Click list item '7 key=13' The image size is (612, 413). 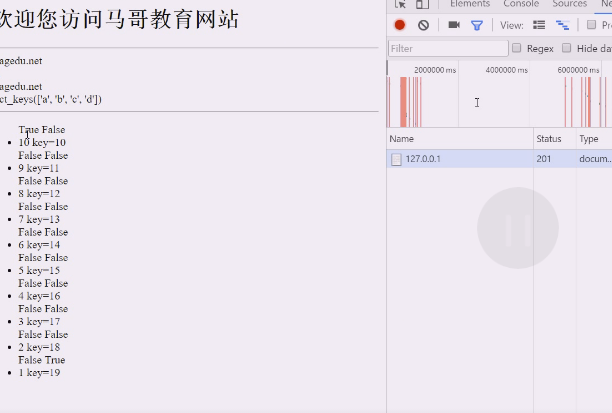[39, 219]
